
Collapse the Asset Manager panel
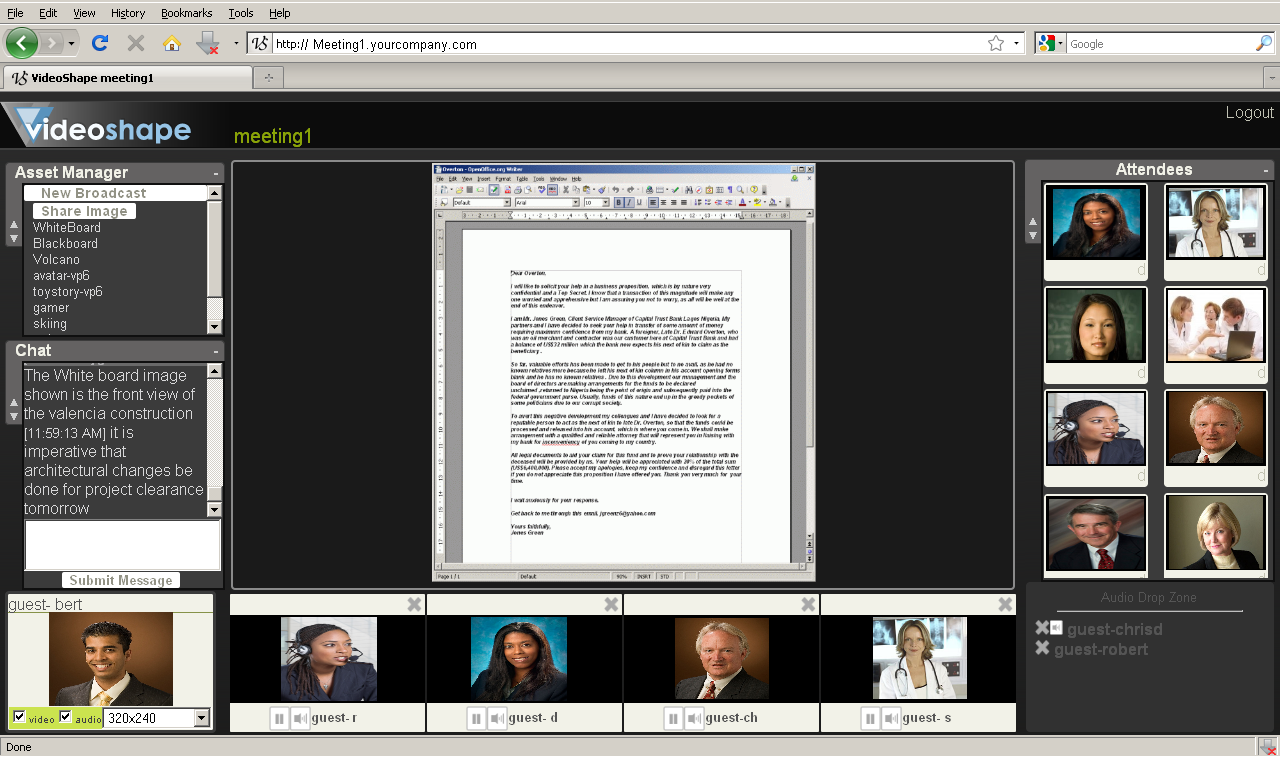click(216, 173)
